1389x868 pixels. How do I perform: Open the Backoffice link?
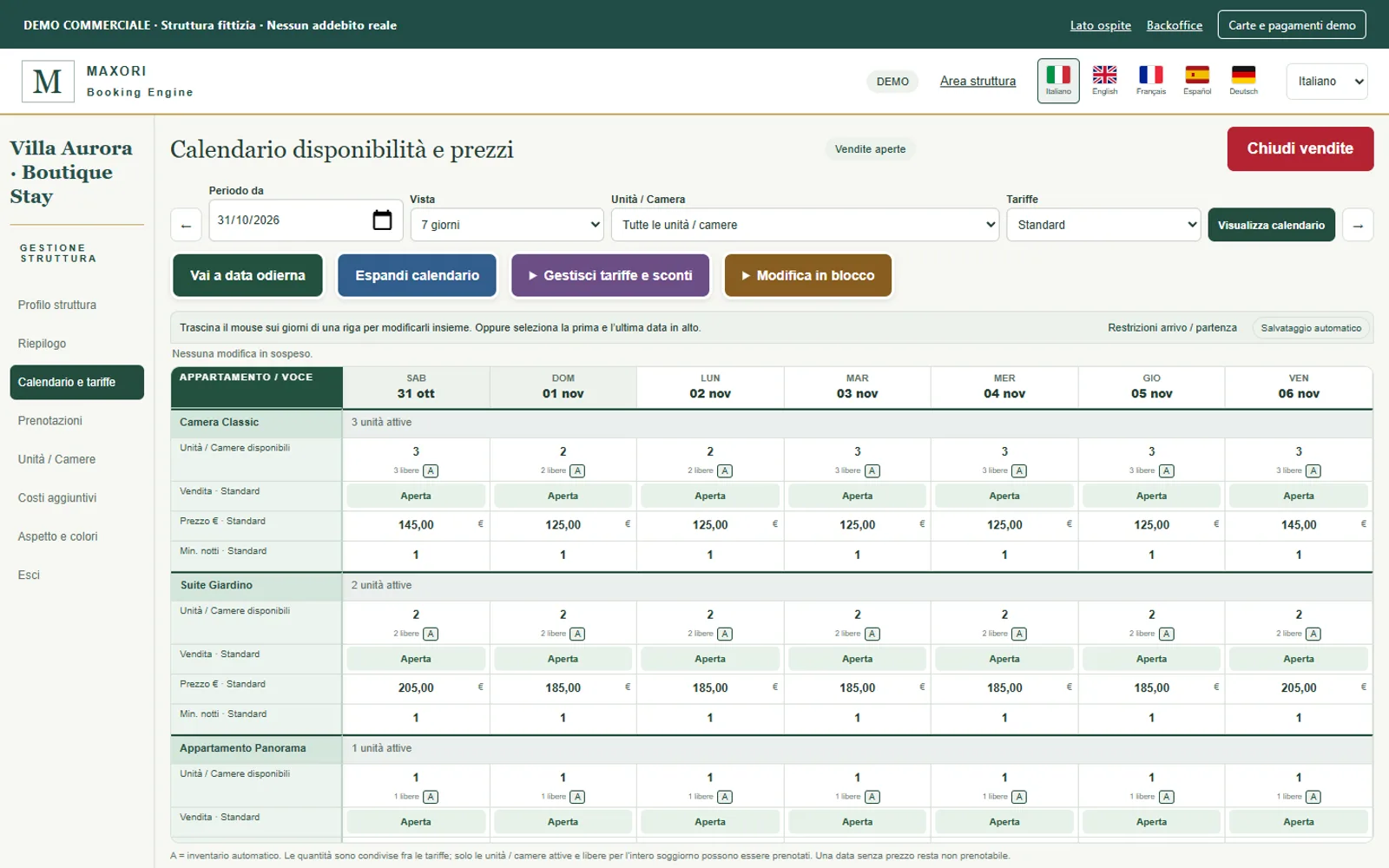click(x=1174, y=25)
